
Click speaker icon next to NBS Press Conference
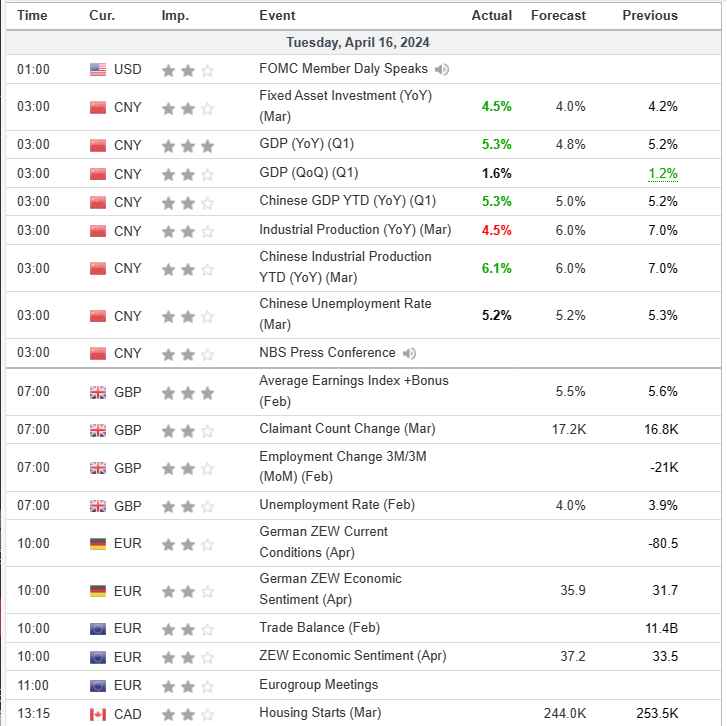(x=410, y=353)
